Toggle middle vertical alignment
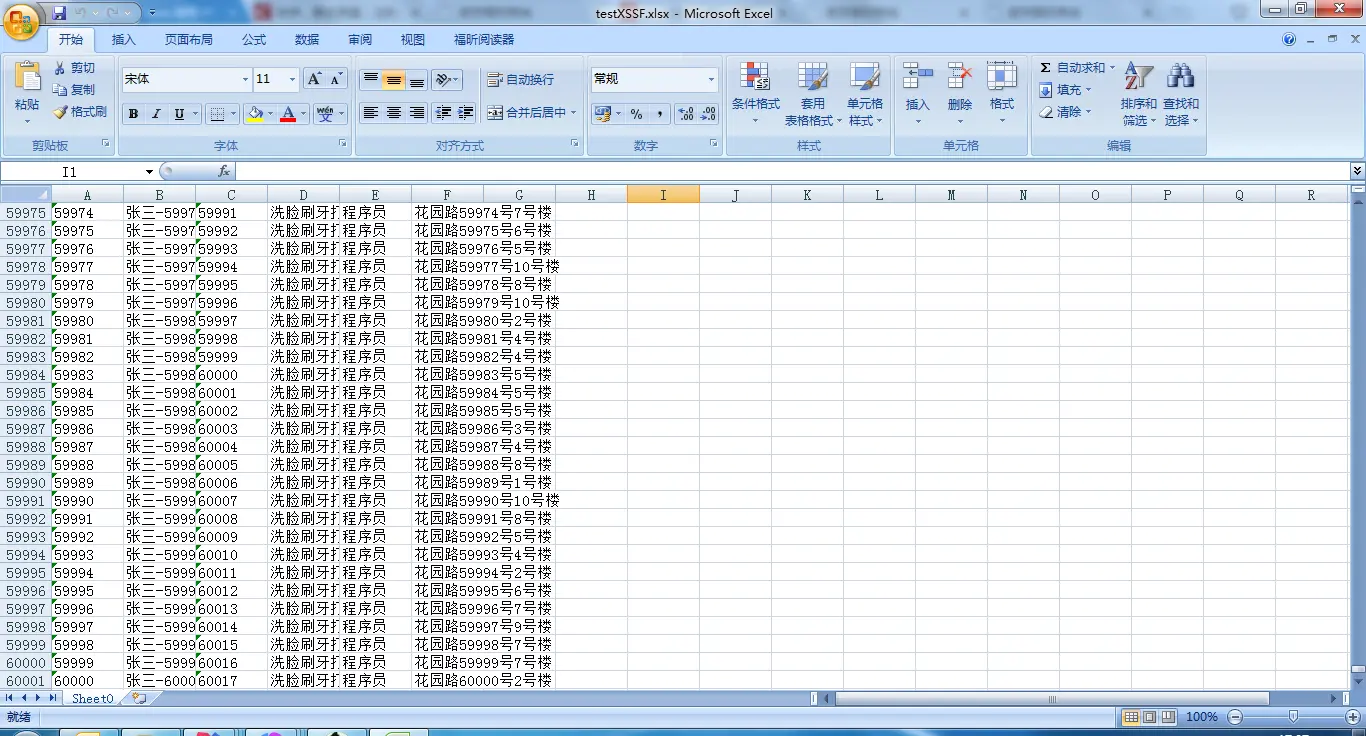 click(x=394, y=80)
